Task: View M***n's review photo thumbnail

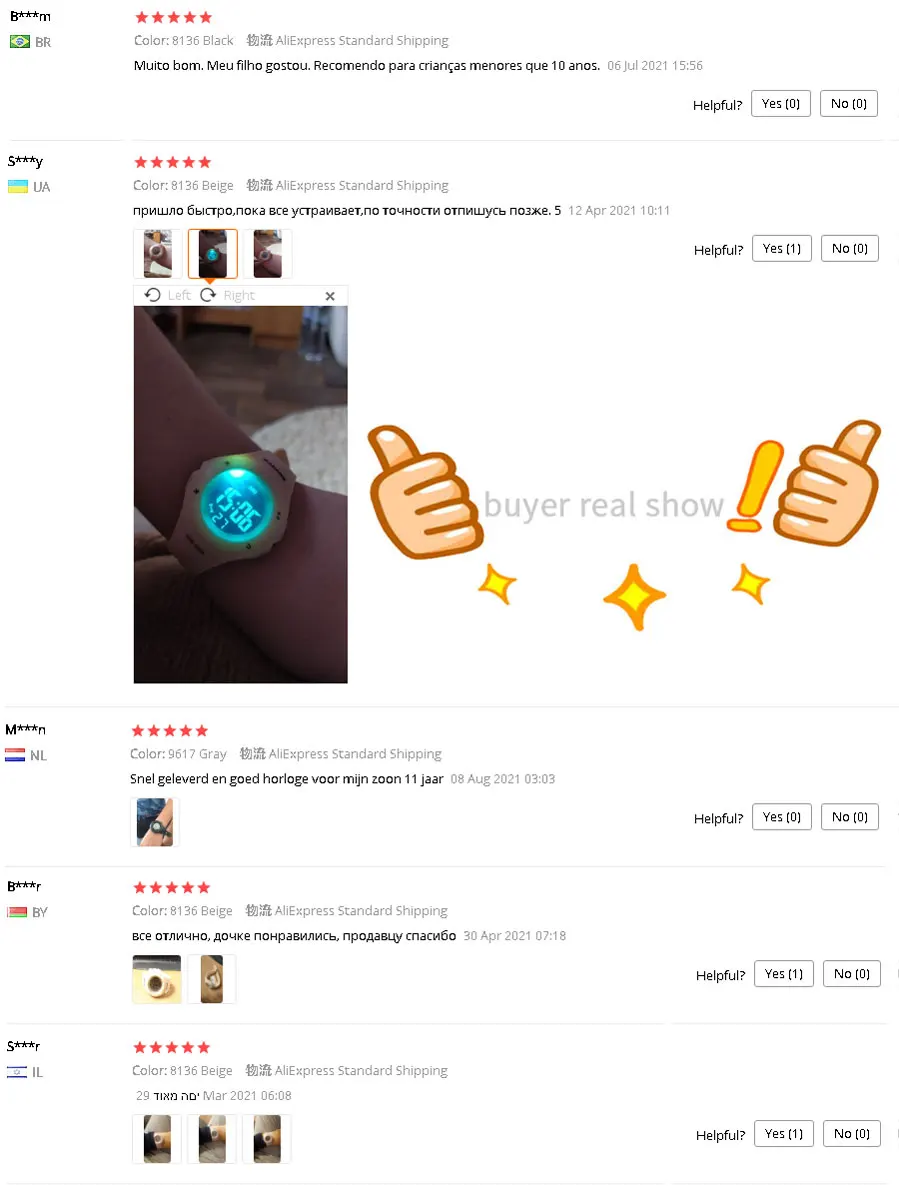Action: 154,822
